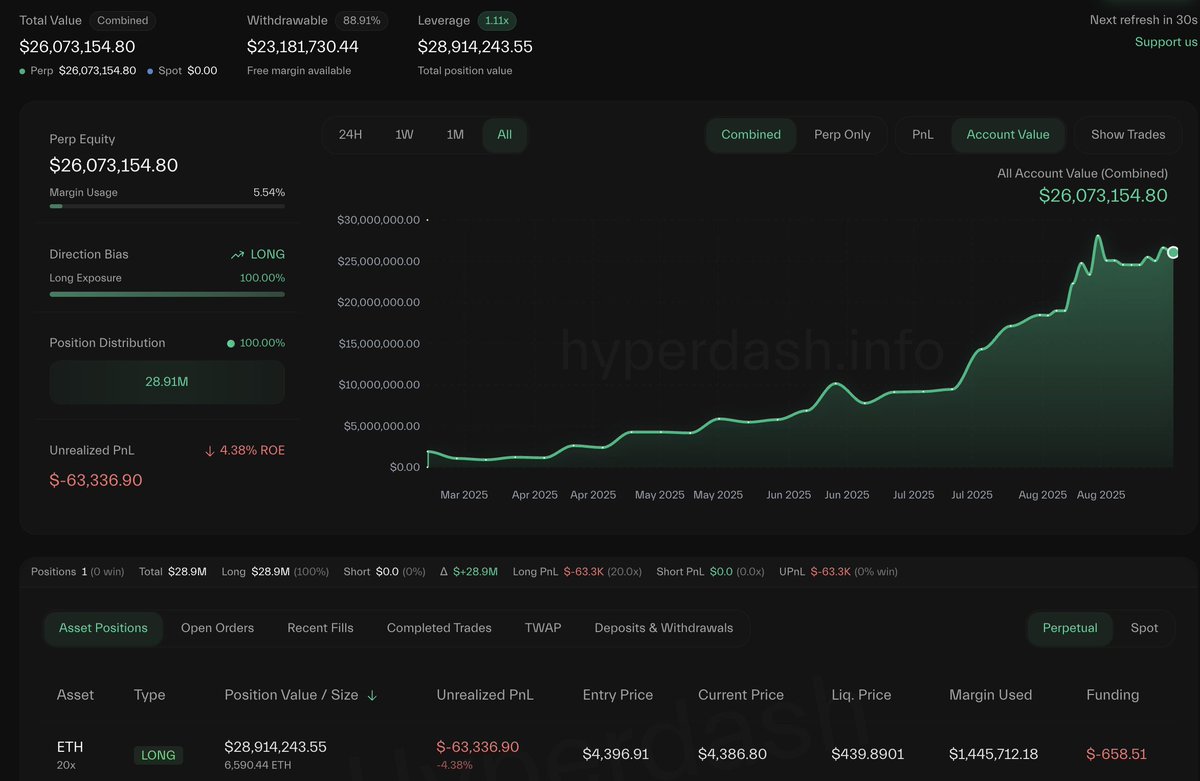This screenshot has width=1200, height=781.
Task: Switch chart to Perp Only view
Action: tap(842, 135)
